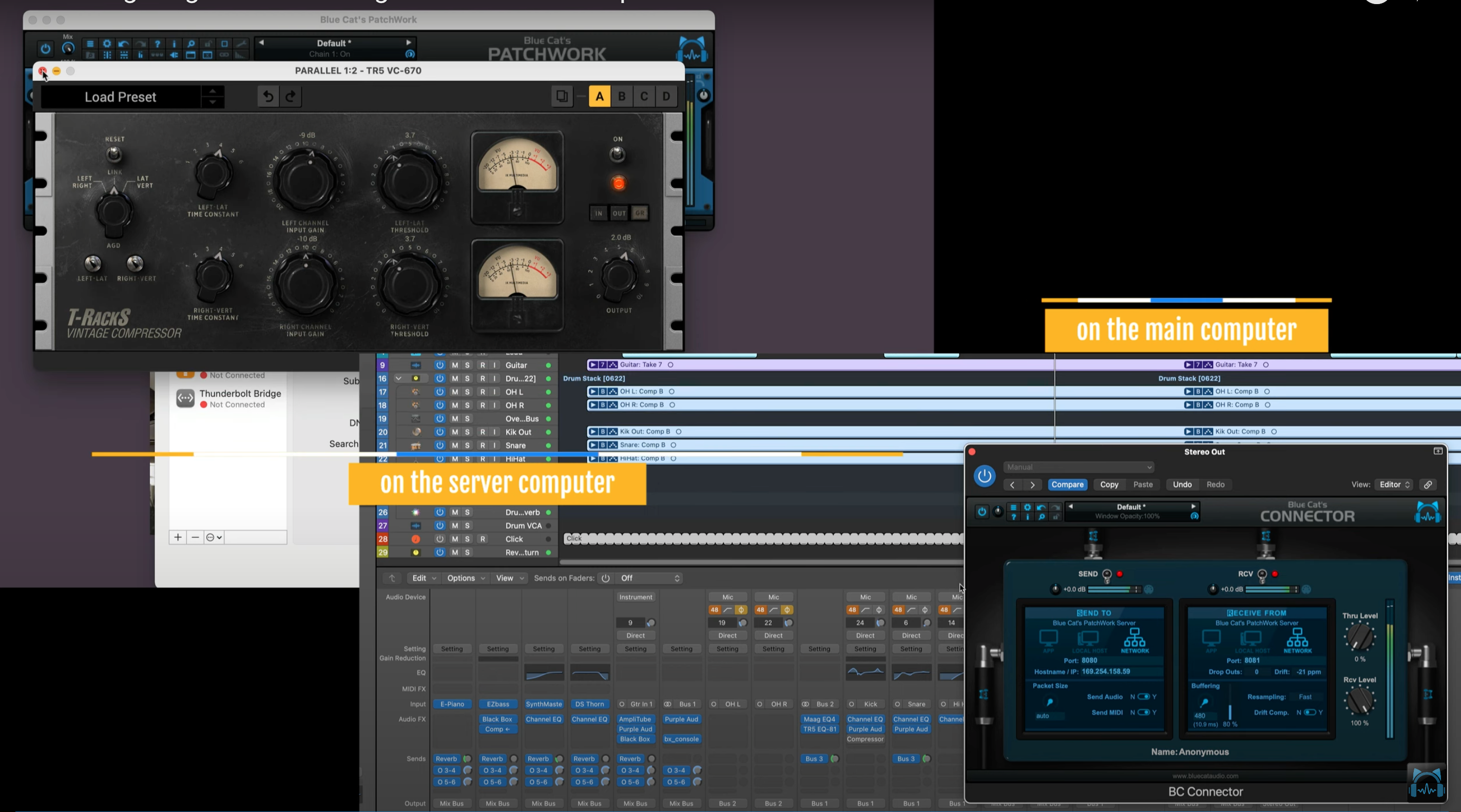This screenshot has width=1461, height=812.
Task: Click the undo button in TR5 VC-670 toolbar
Action: (267, 96)
